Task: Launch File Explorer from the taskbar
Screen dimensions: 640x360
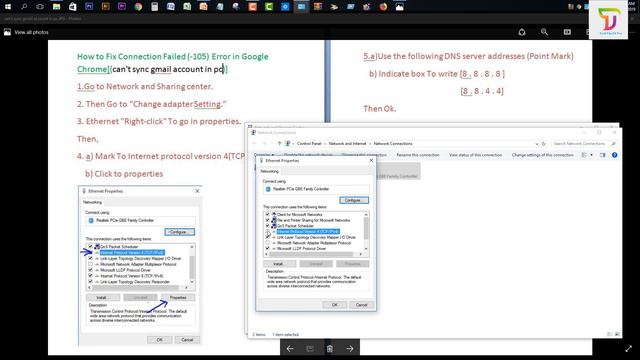Action: 56,7
